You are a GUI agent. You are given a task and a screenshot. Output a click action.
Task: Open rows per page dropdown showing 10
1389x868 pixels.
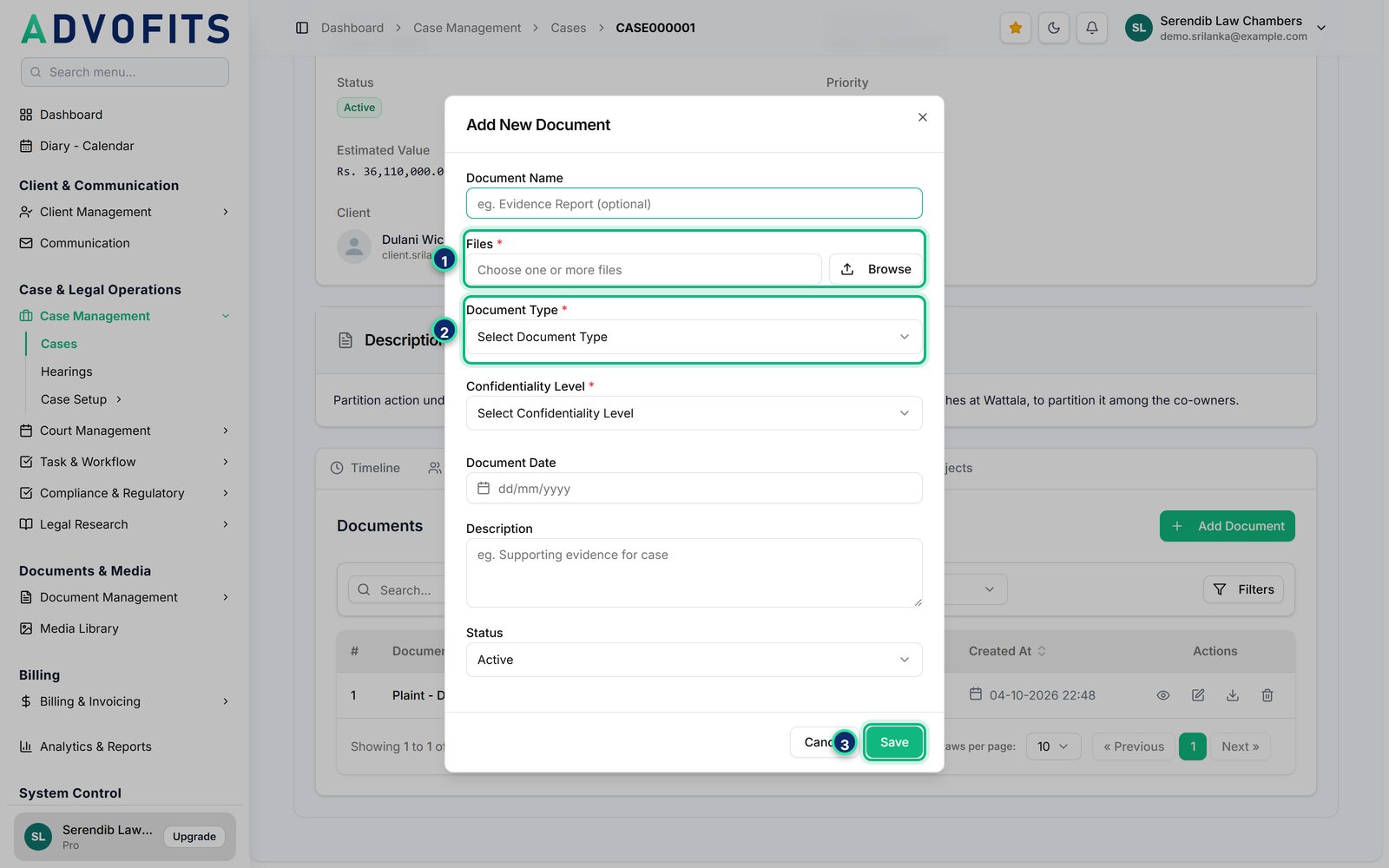pyautogui.click(x=1053, y=746)
